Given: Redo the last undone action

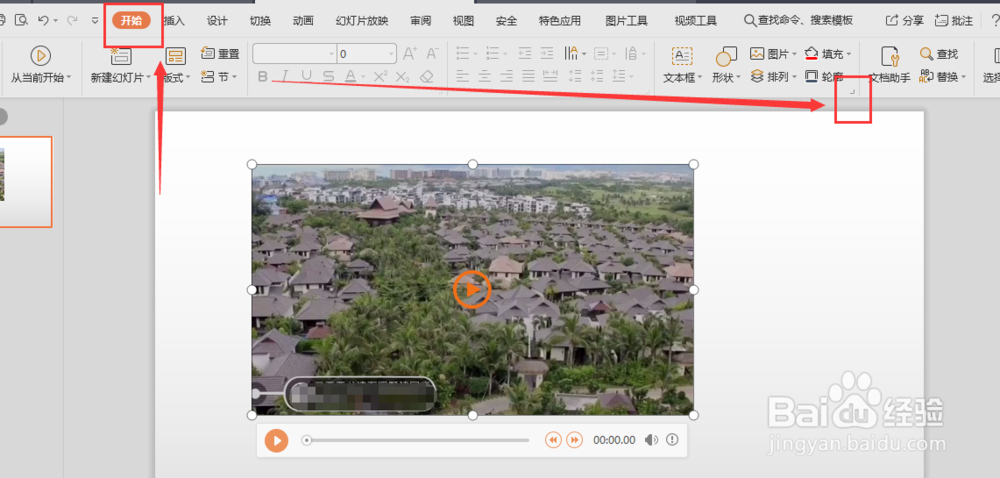Looking at the screenshot, I should click(72, 20).
